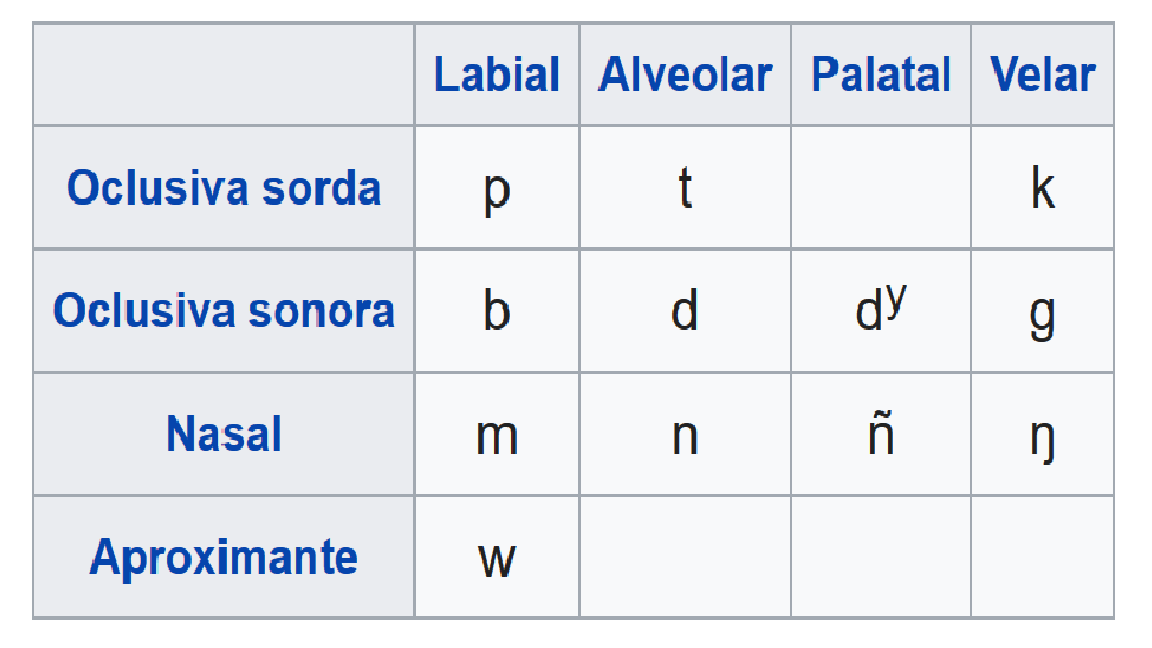The image size is (1152, 648).
Task: Select the plain 'n' alveolar nasal cell
Action: [x=685, y=436]
